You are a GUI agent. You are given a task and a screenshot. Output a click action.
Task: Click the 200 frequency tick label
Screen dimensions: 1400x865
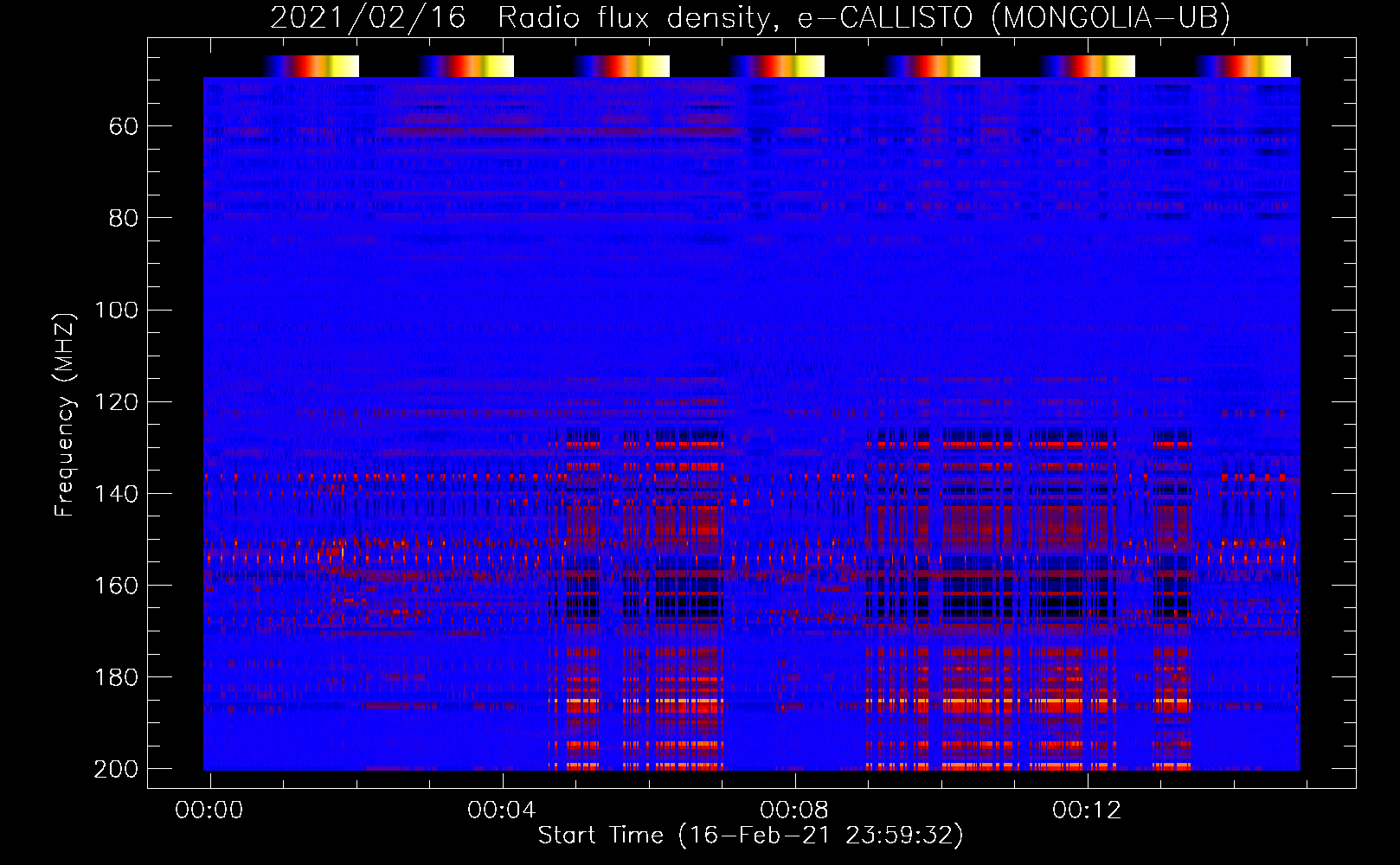[117, 769]
